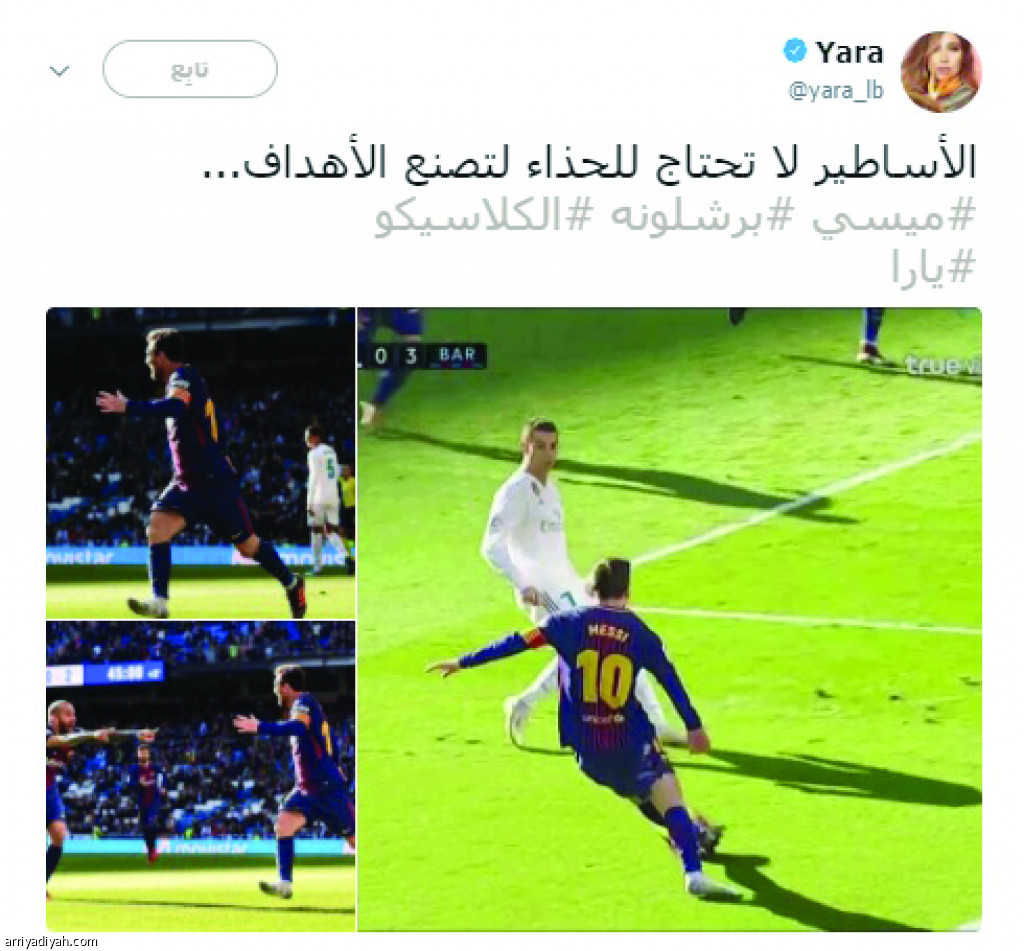Image resolution: width=1024 pixels, height=951 pixels.
Task: Open the top-left Messi celebration photo
Action: (200, 462)
